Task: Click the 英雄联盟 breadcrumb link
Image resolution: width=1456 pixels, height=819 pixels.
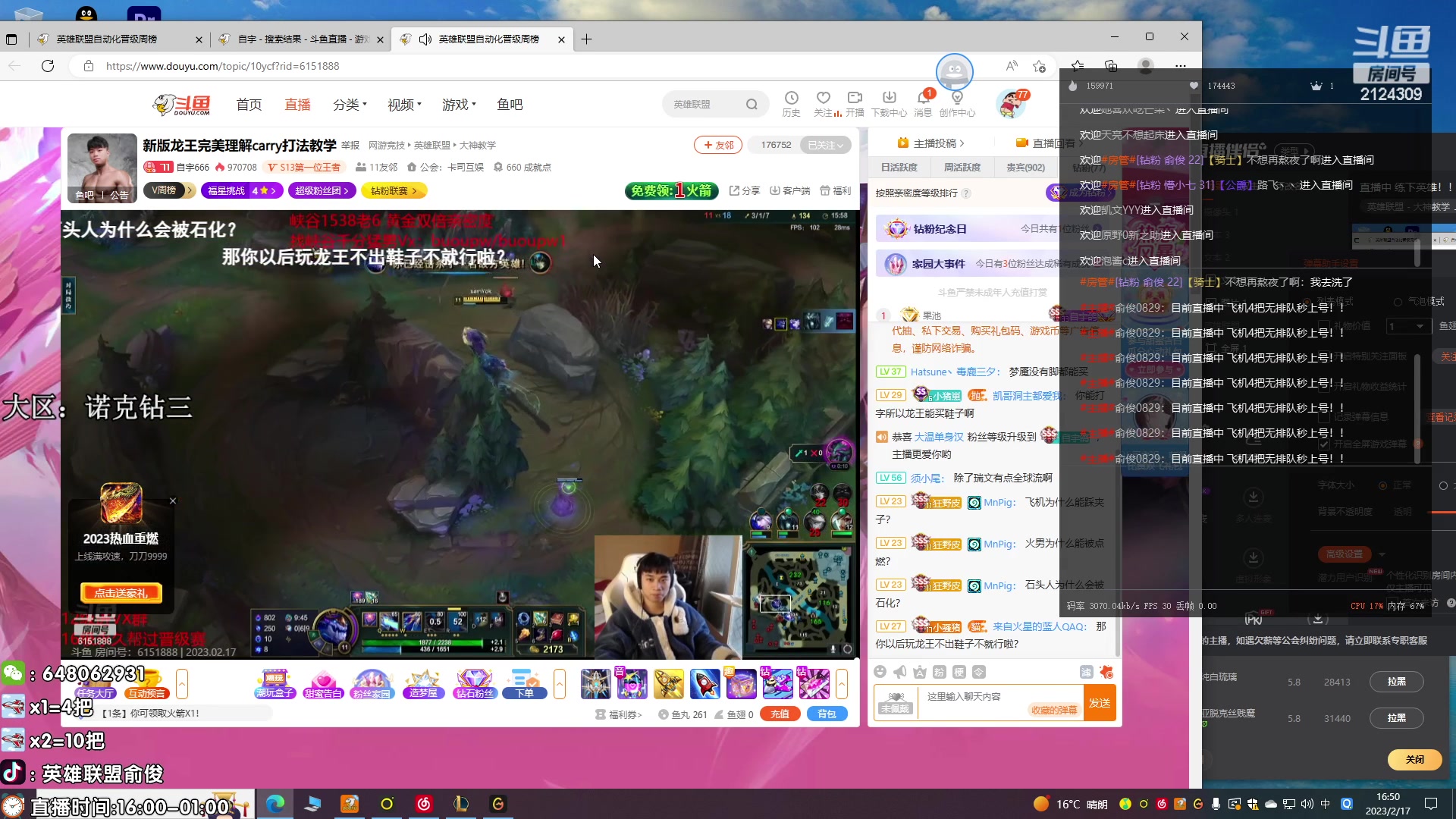Action: click(x=432, y=145)
